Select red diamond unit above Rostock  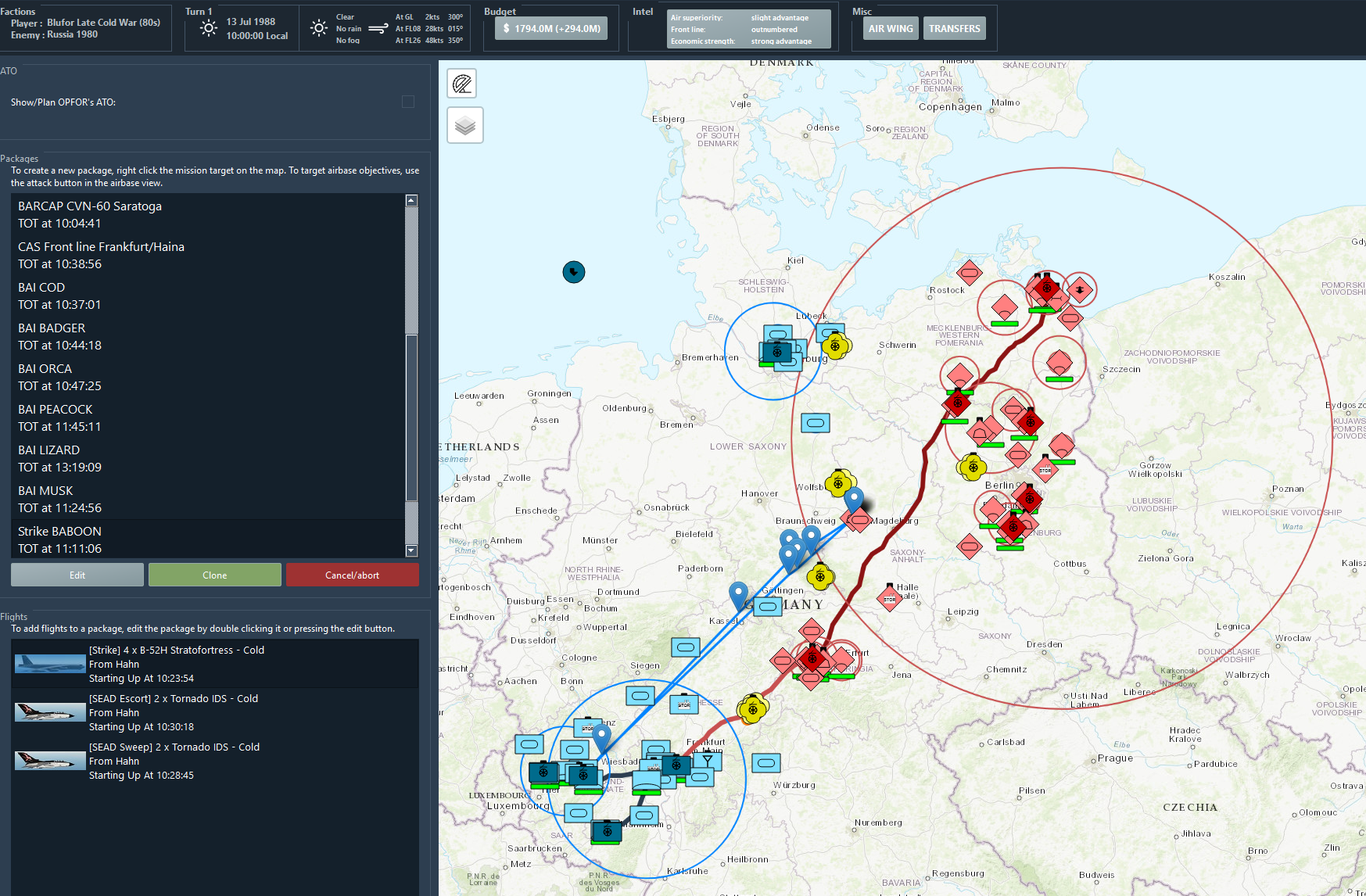970,273
